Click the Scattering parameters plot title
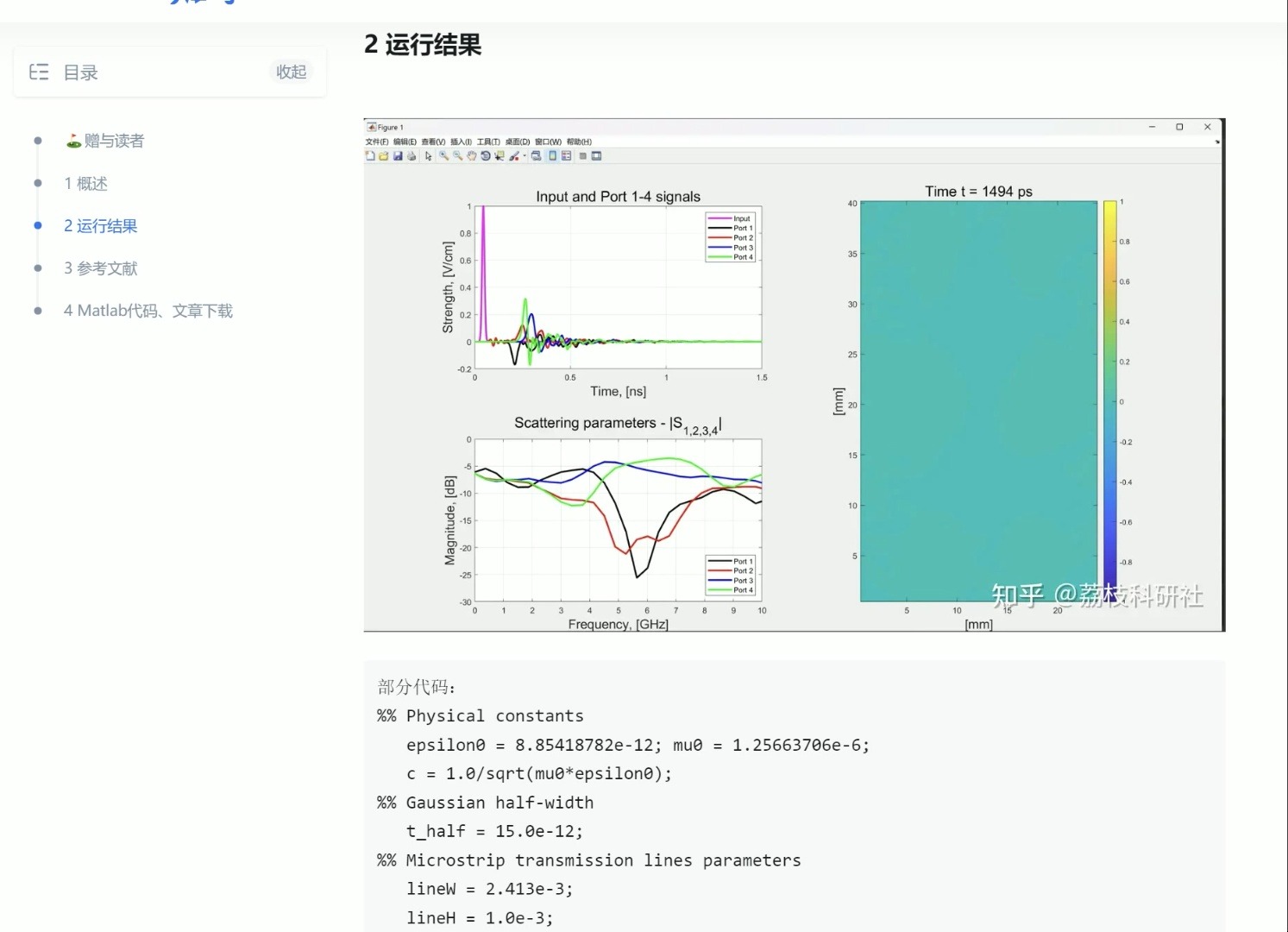Screen dimensions: 1288x932 (618, 424)
